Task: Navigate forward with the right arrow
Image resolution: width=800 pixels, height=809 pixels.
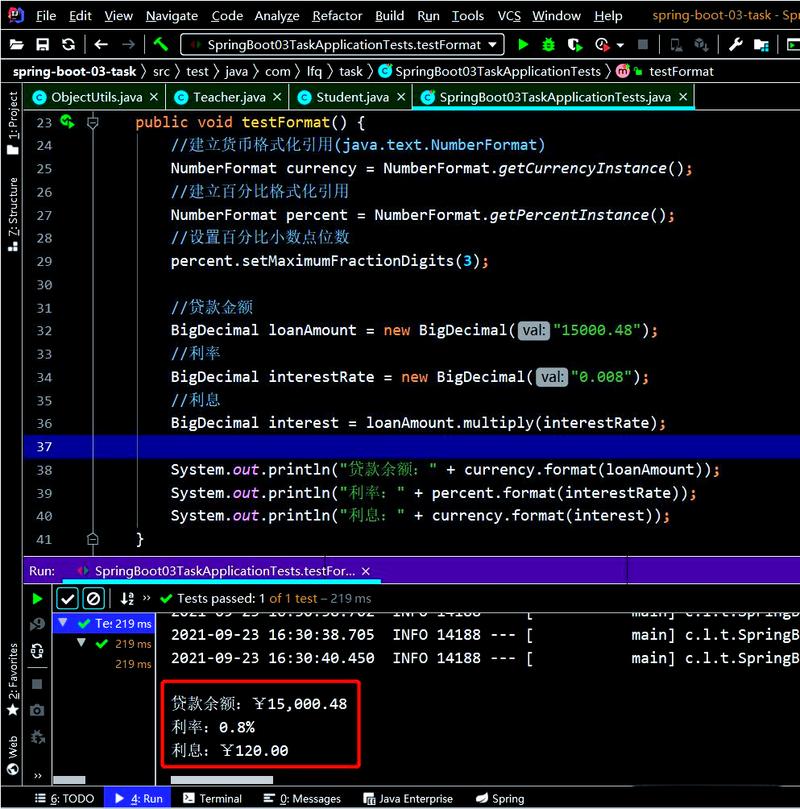Action: tap(128, 45)
